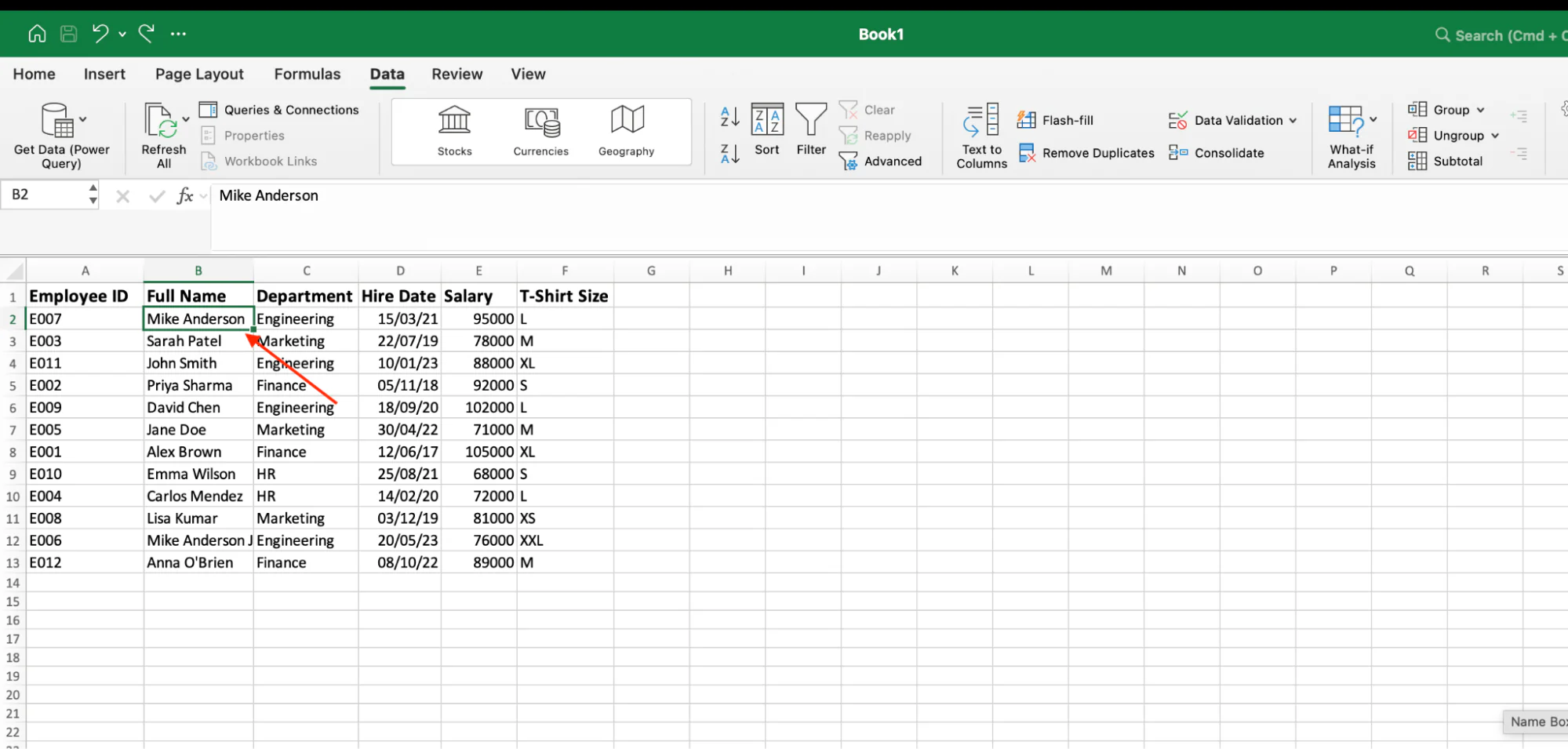Viewport: 1568px width, 749px height.
Task: Expand the What-if Analysis dropdown arrow
Action: pyautogui.click(x=1373, y=120)
